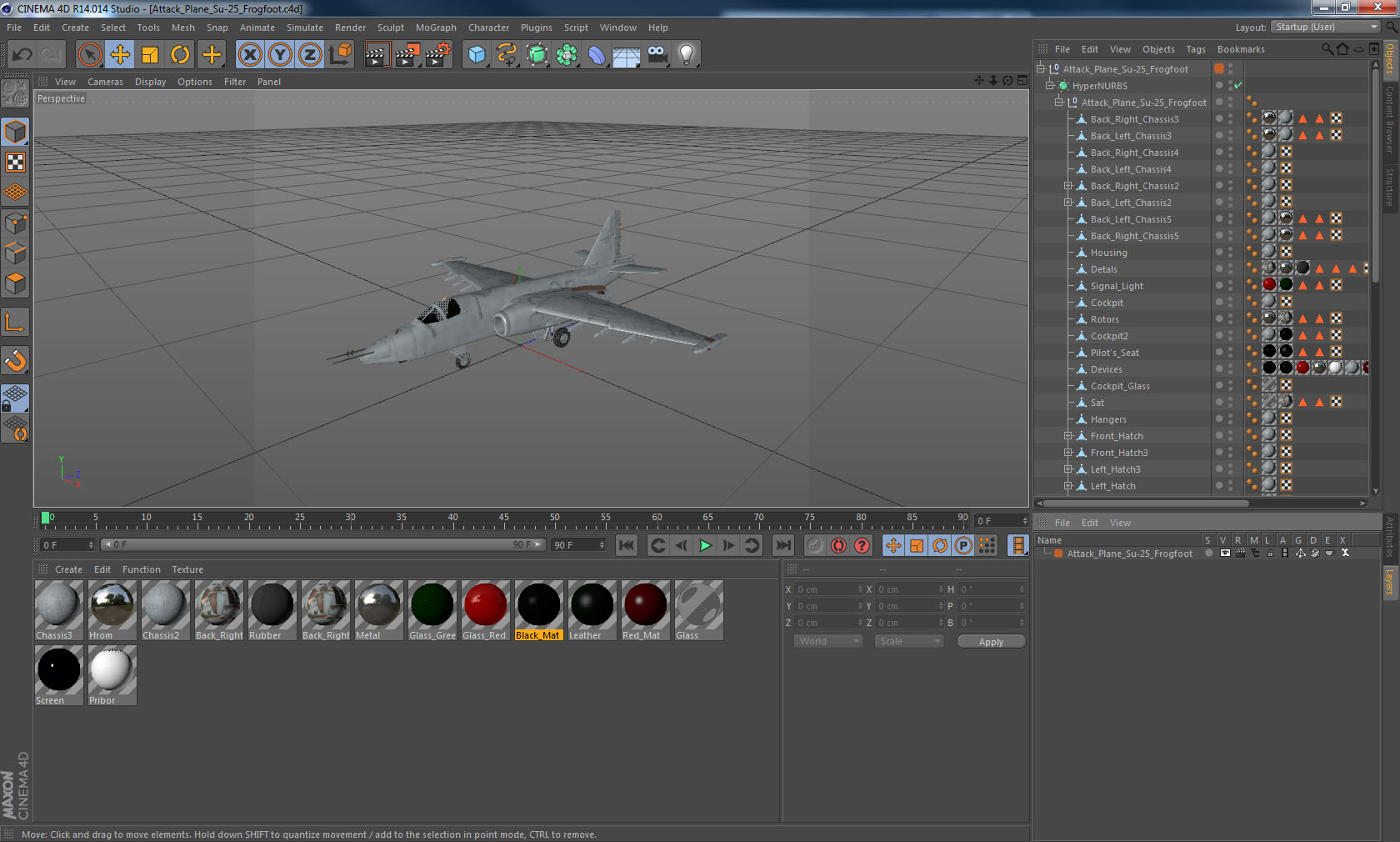Click the Perspective viewport label
Screen dimensions: 1400x842
click(x=61, y=98)
